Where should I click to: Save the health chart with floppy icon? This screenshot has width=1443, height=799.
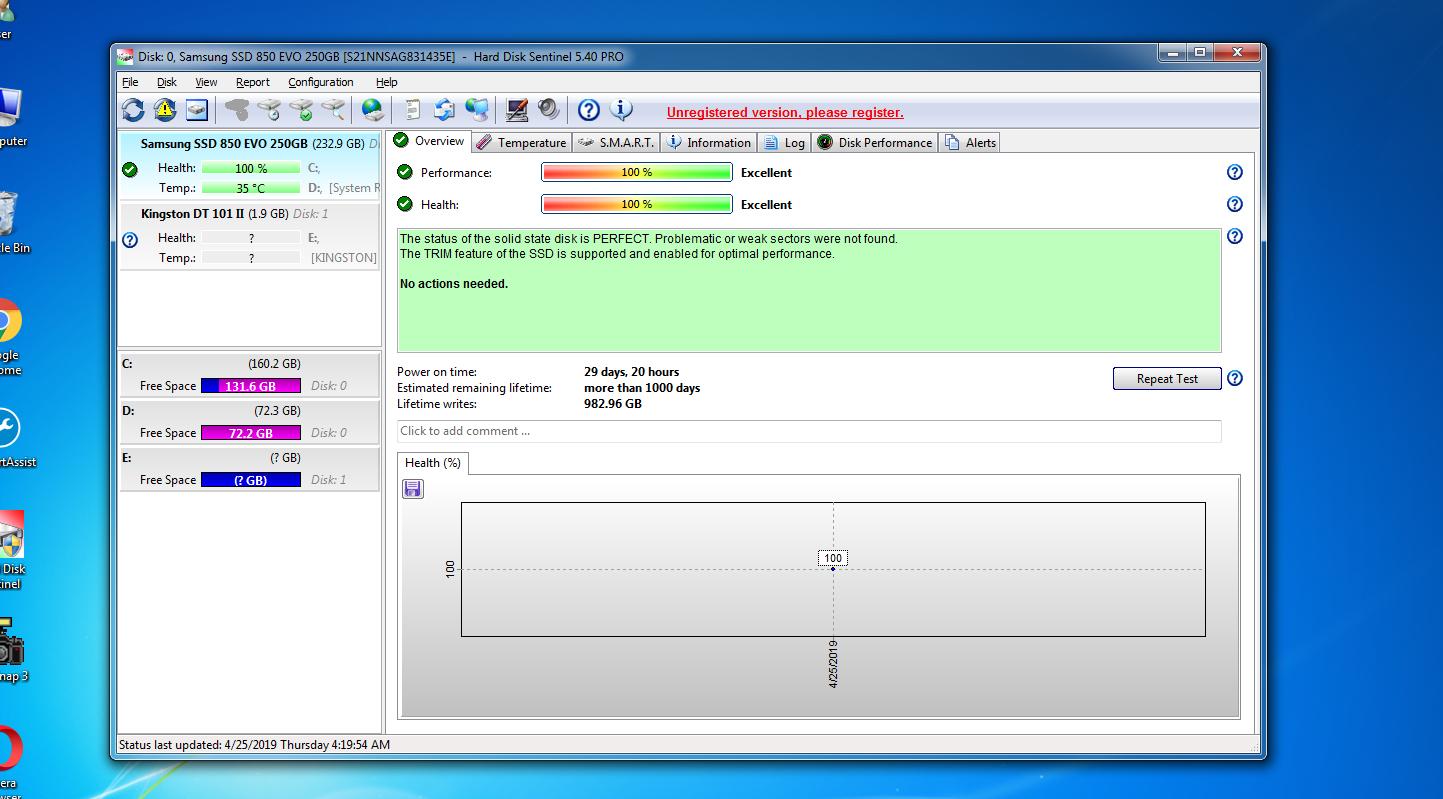point(413,489)
